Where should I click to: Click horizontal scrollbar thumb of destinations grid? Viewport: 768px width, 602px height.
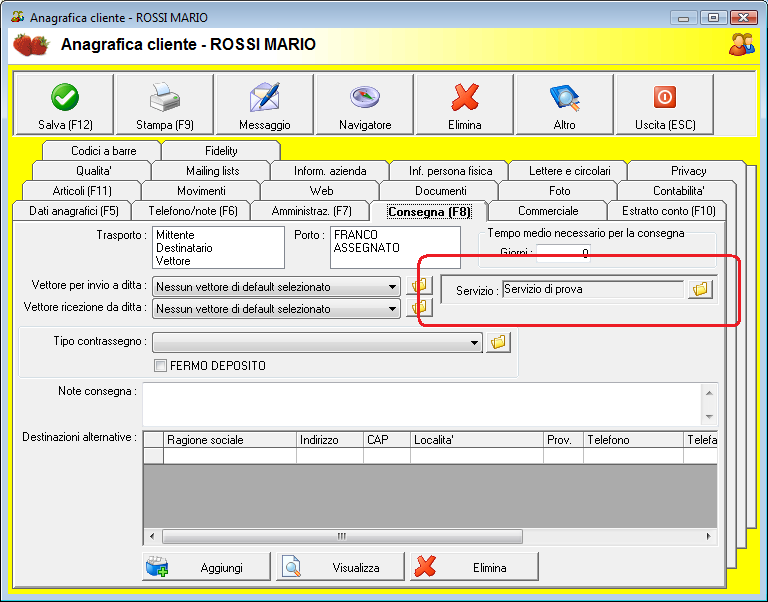pos(342,536)
